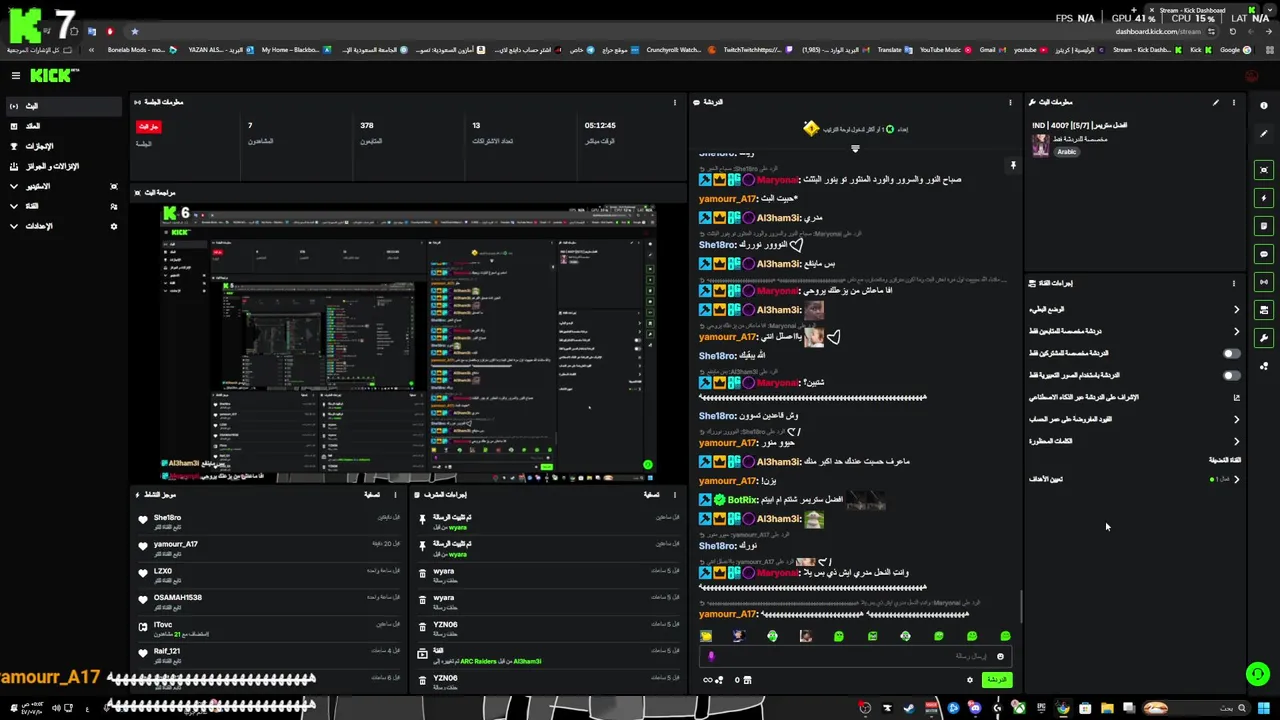1280x720 pixels.
Task: Select the yellow duck emote in the quick emote row
Action: pos(706,636)
